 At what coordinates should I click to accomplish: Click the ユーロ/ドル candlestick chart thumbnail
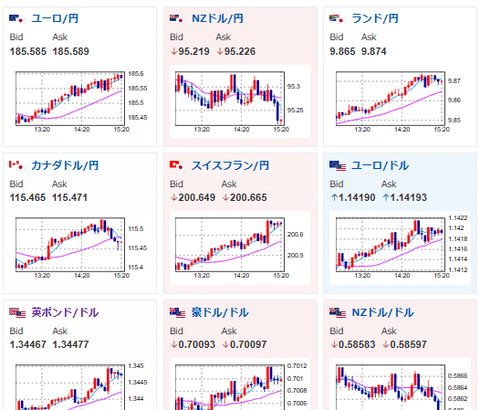pyautogui.click(x=400, y=248)
